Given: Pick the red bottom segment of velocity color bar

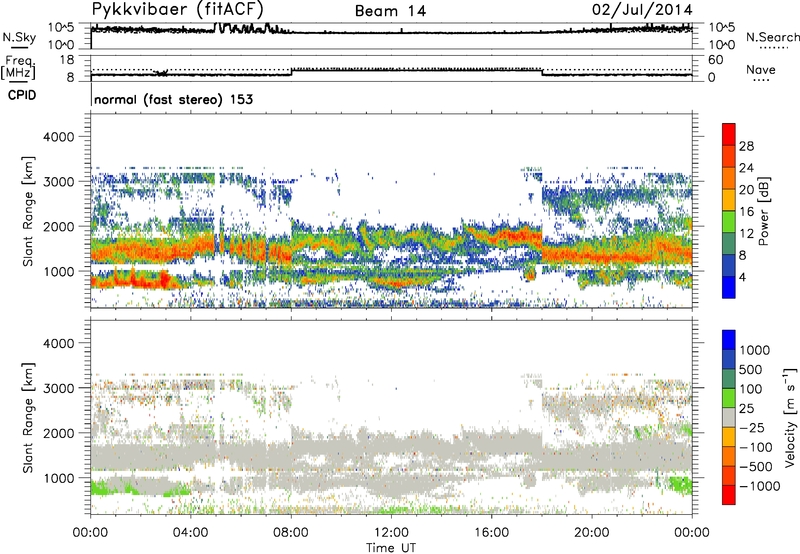Looking at the screenshot, I should [729, 495].
